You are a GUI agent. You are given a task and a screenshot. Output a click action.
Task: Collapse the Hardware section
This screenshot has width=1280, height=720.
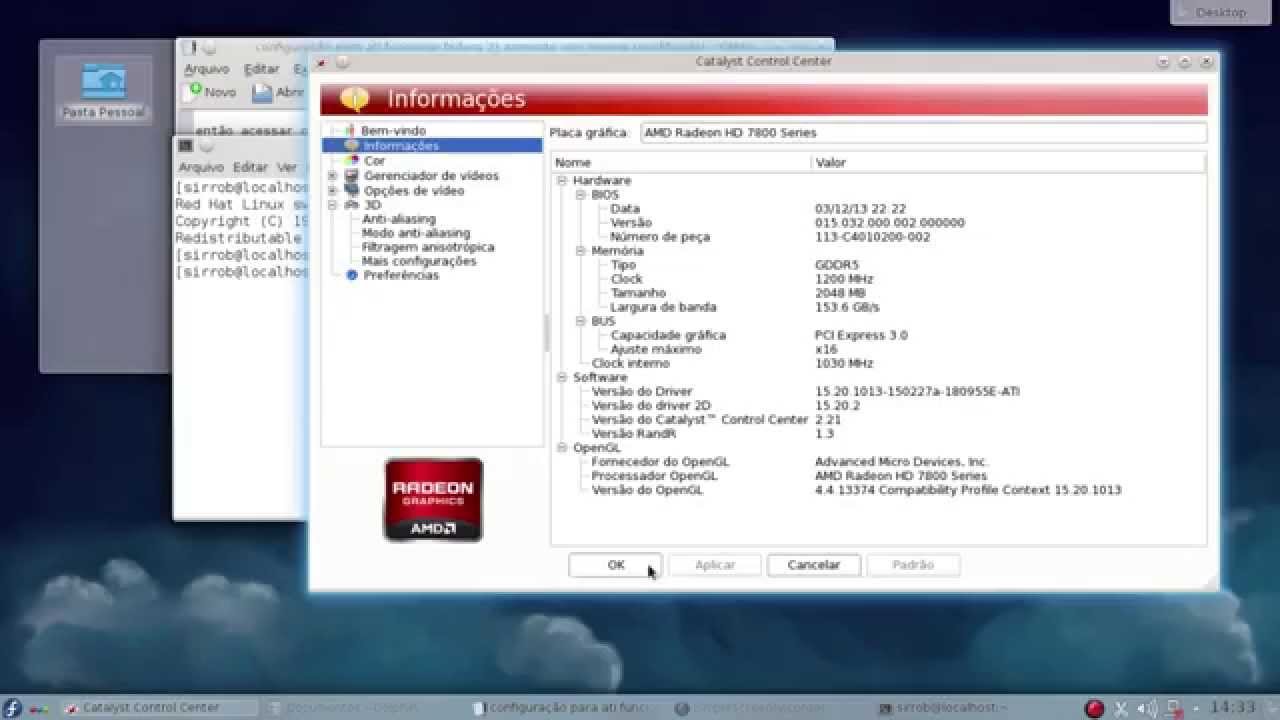562,181
